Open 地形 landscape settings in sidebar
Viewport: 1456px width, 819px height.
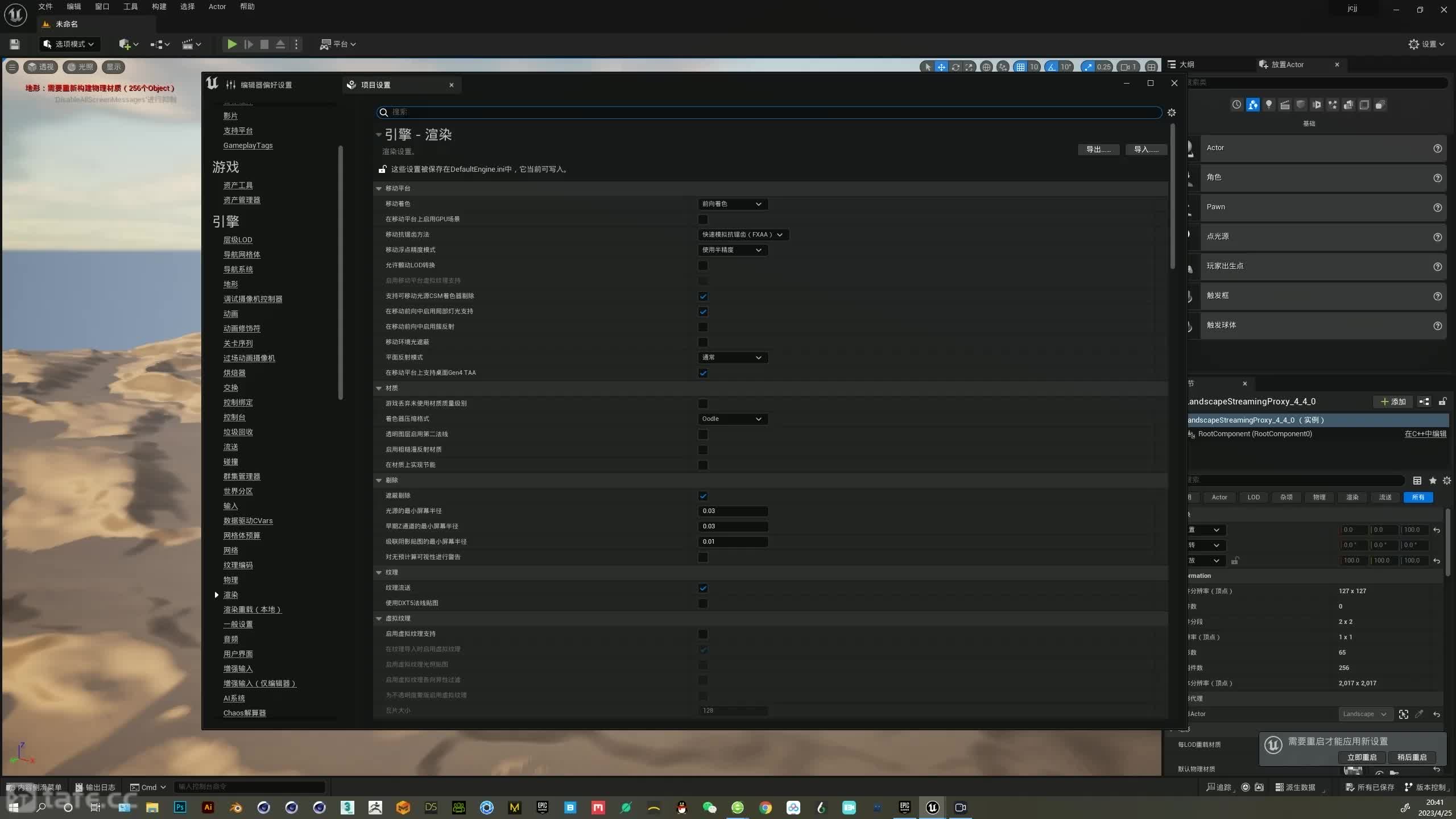(230, 284)
